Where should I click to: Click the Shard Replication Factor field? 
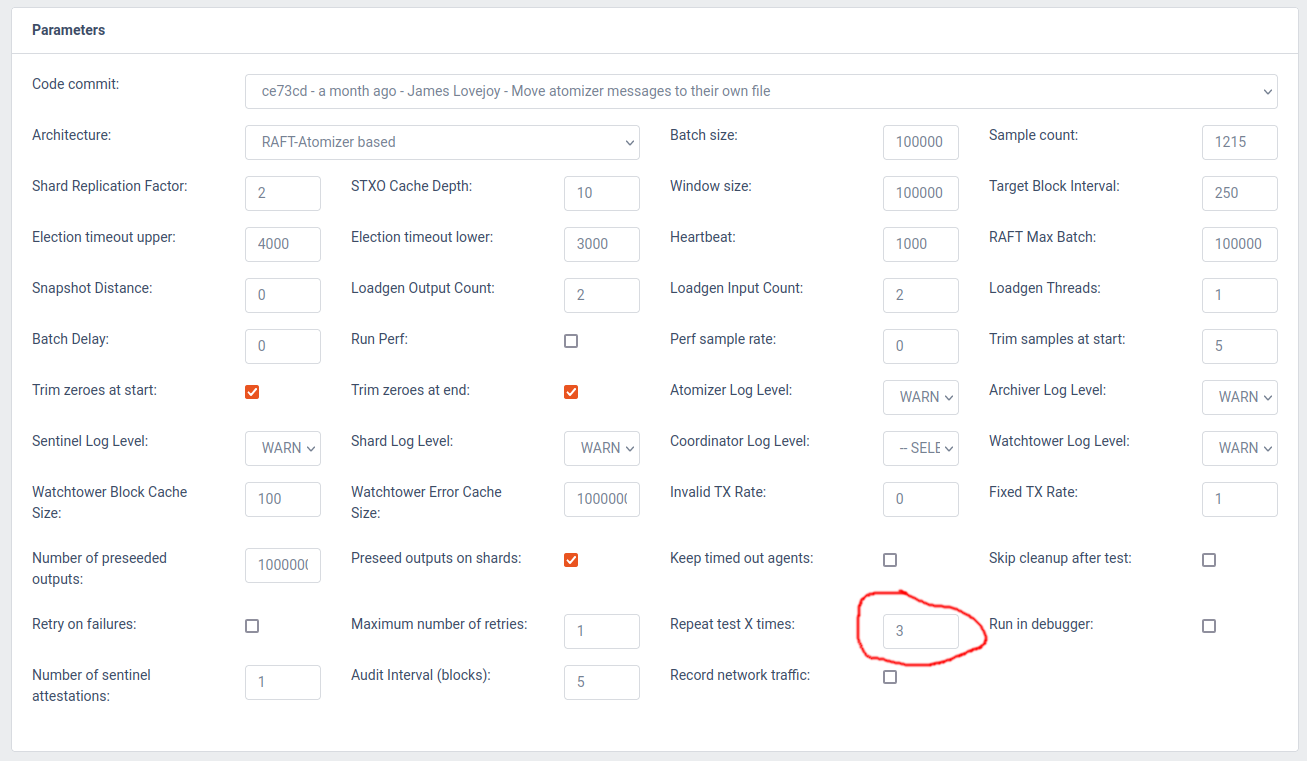(283, 193)
